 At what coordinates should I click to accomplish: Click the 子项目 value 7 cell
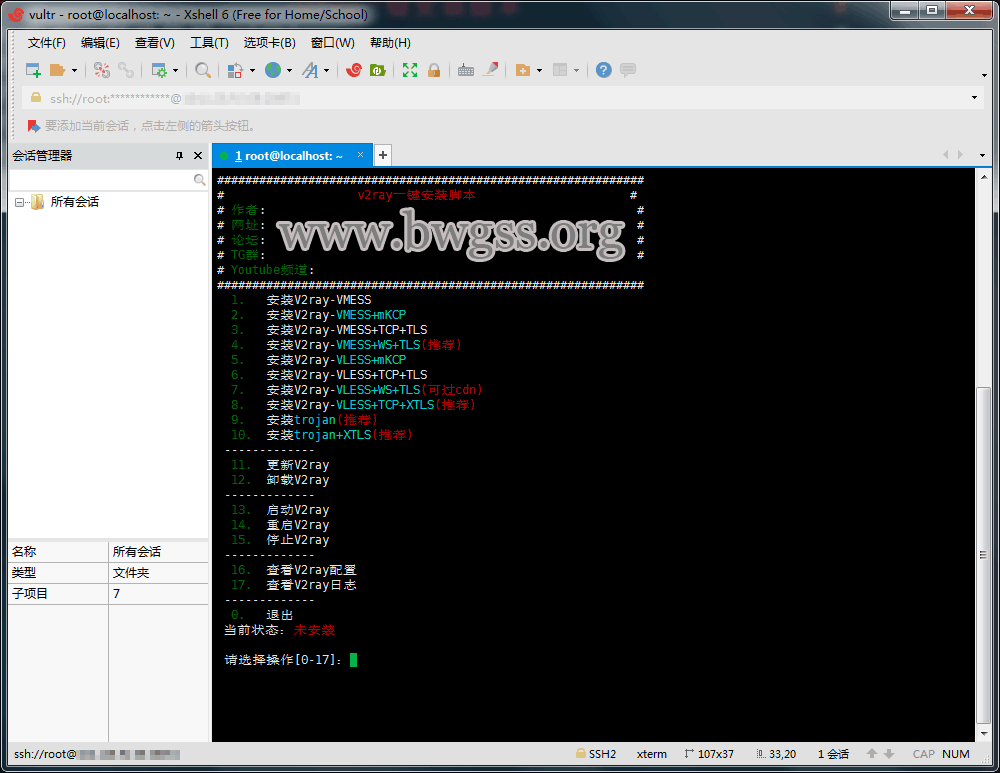tap(159, 594)
